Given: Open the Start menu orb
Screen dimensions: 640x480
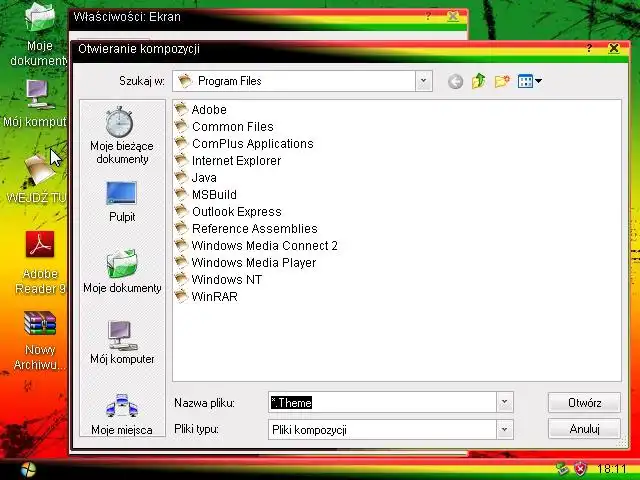Looking at the screenshot, I should coord(29,470).
